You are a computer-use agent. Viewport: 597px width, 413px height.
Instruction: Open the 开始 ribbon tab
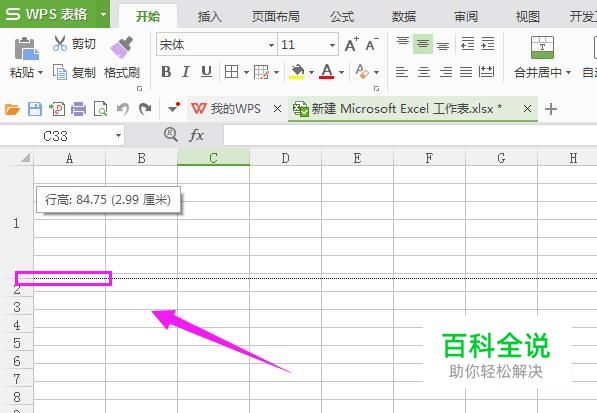(x=148, y=16)
